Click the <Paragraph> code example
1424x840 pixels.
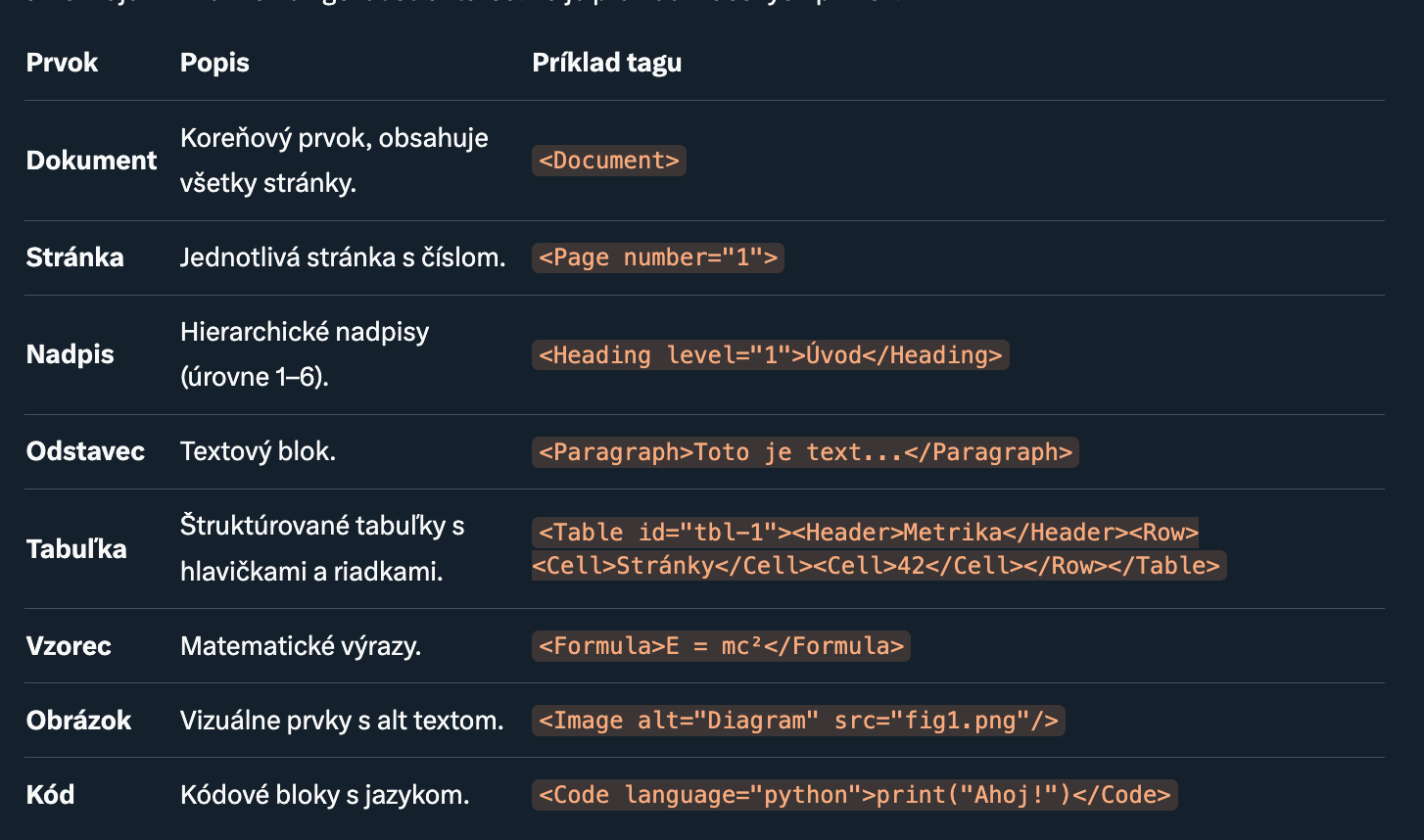804,451
